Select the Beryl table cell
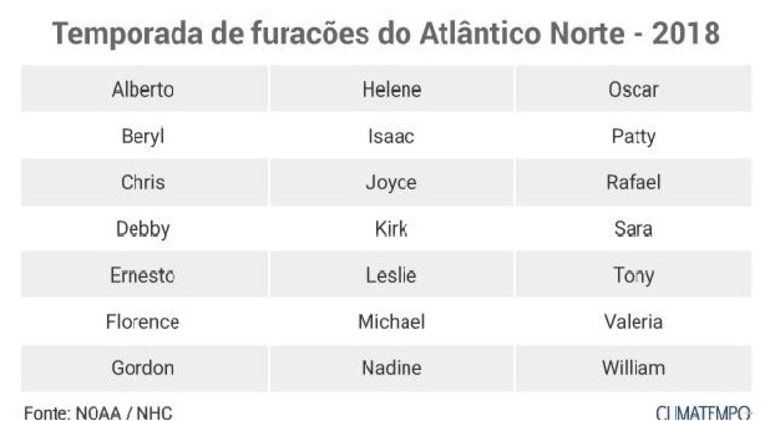 pos(144,136)
